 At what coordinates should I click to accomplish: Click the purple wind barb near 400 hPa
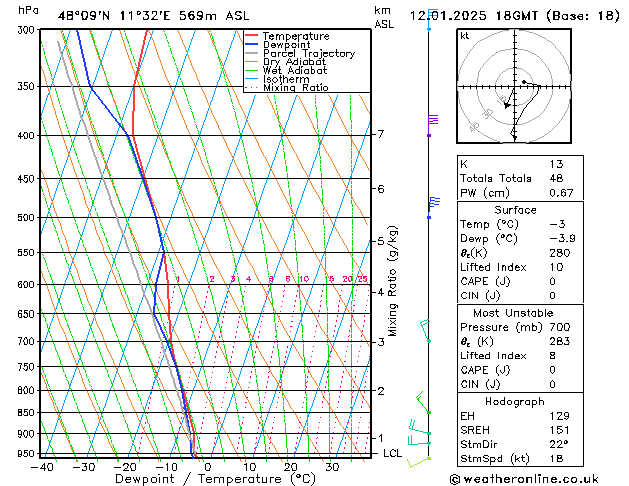432,120
